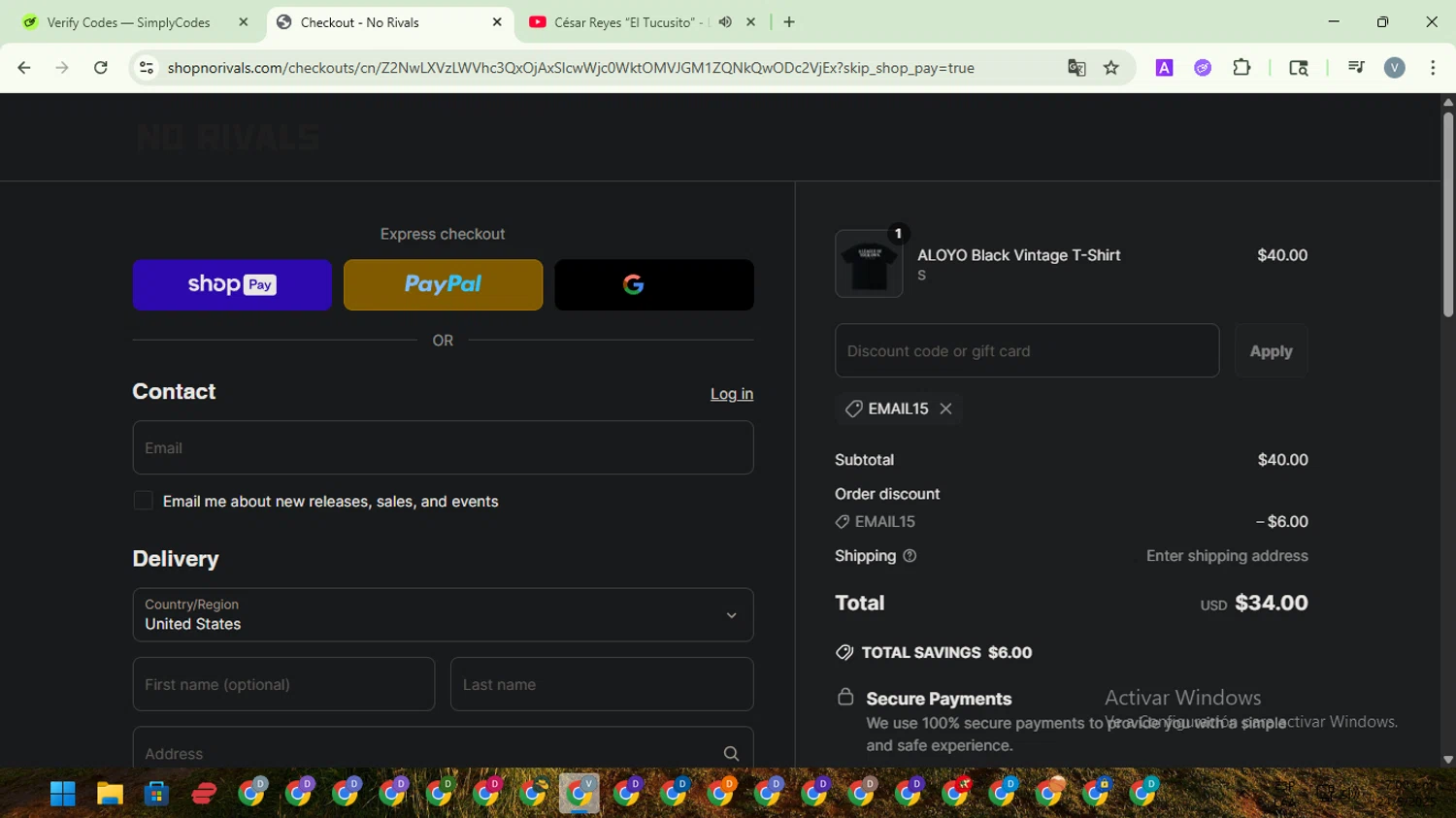Click the Log in link
1456x818 pixels.
(x=732, y=394)
